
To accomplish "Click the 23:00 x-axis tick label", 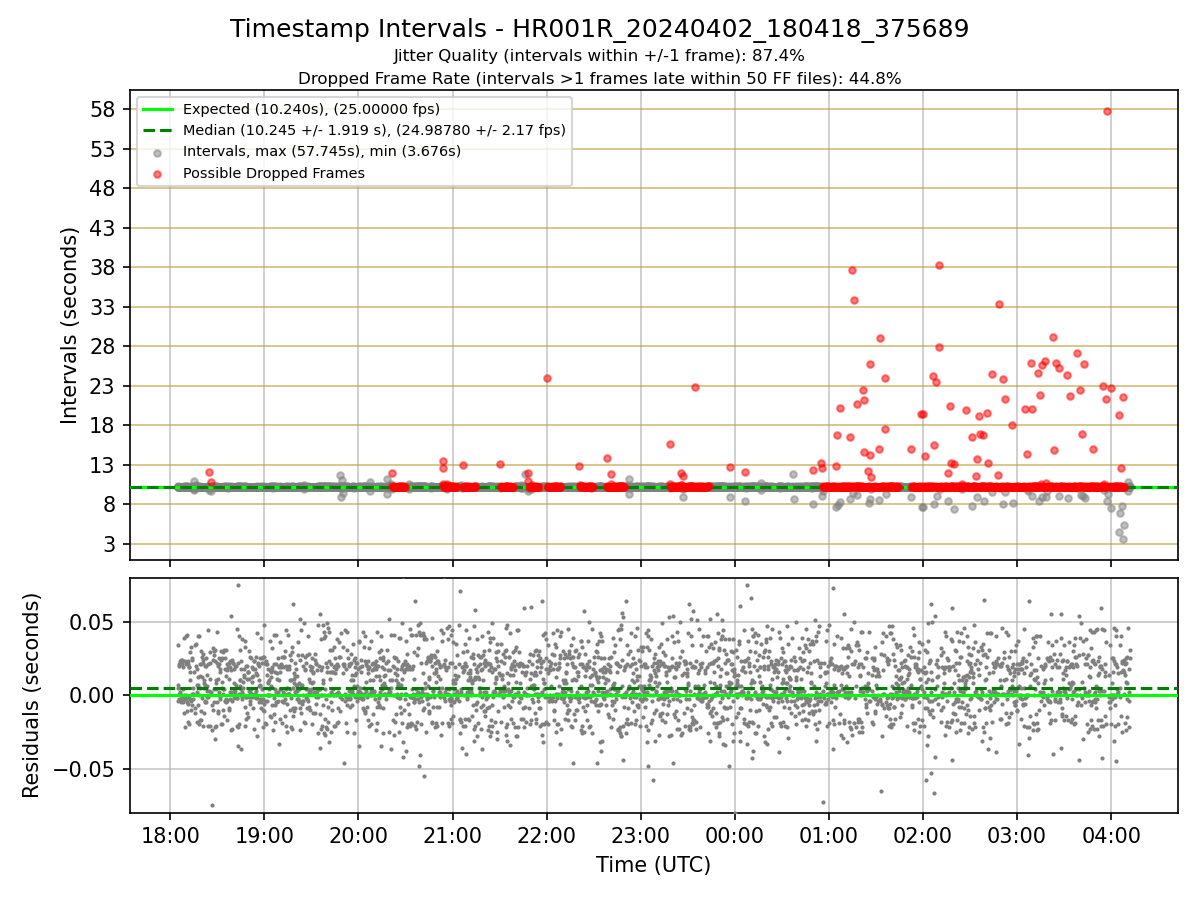I will [640, 834].
